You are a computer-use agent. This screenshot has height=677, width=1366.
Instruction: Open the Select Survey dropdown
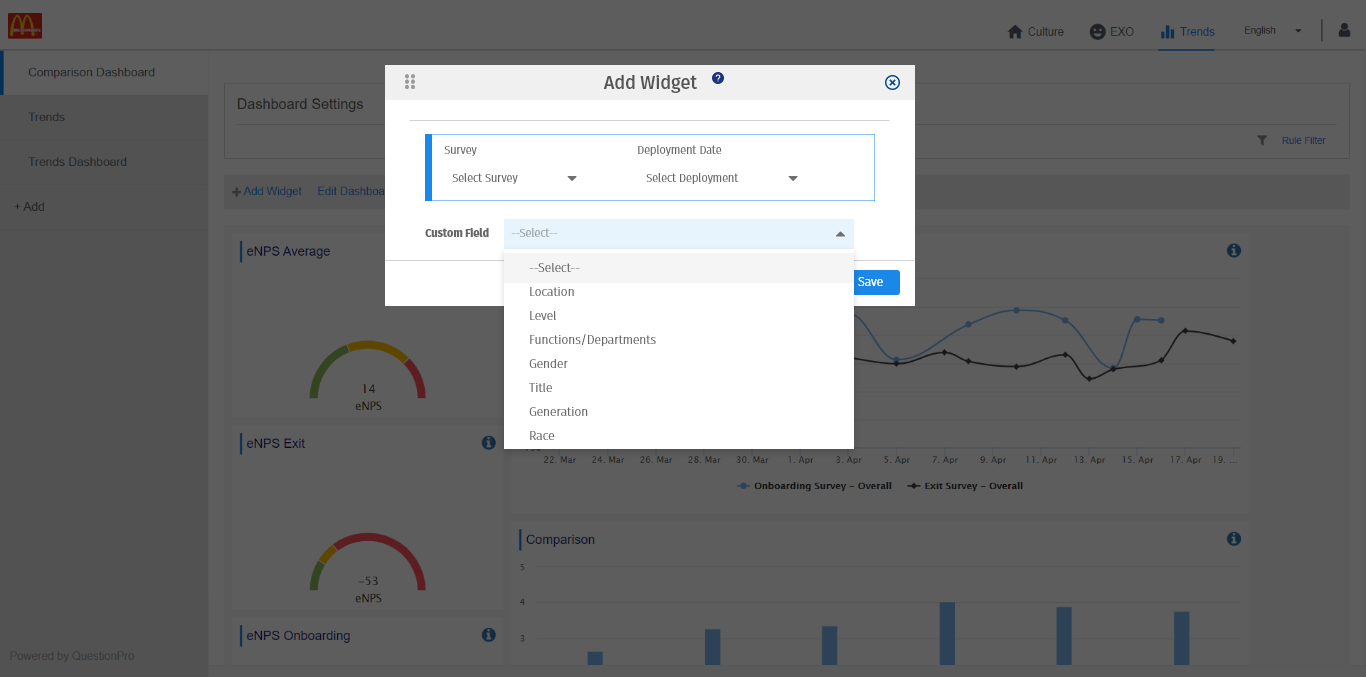514,178
